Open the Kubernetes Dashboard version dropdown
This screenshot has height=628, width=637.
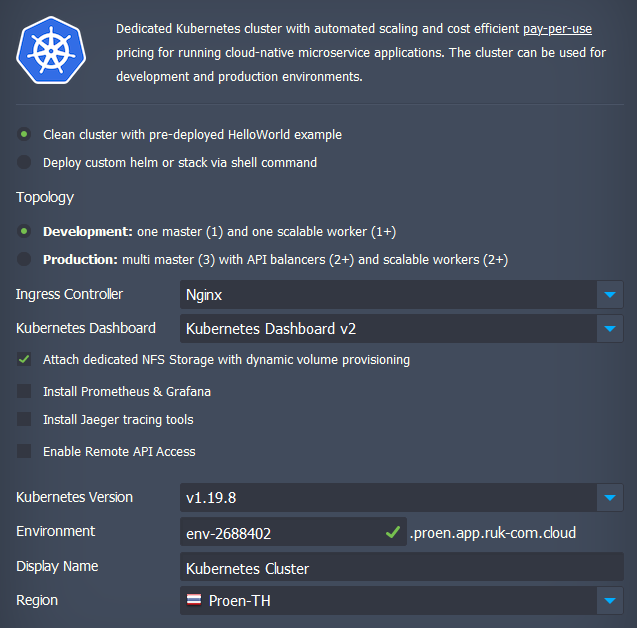(609, 328)
